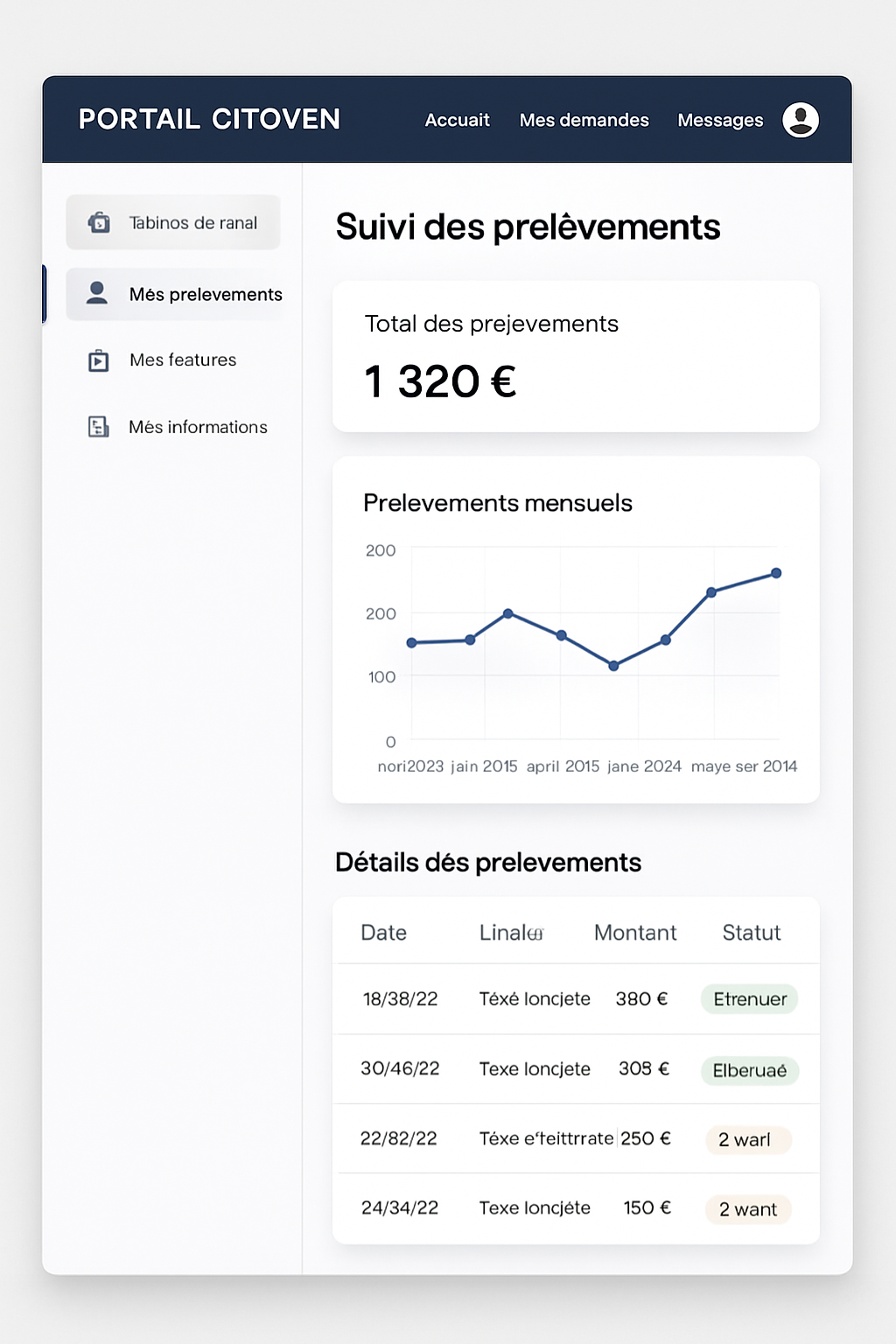Expand the Total des prejevements card
This screenshot has height=1344, width=896.
click(576, 355)
